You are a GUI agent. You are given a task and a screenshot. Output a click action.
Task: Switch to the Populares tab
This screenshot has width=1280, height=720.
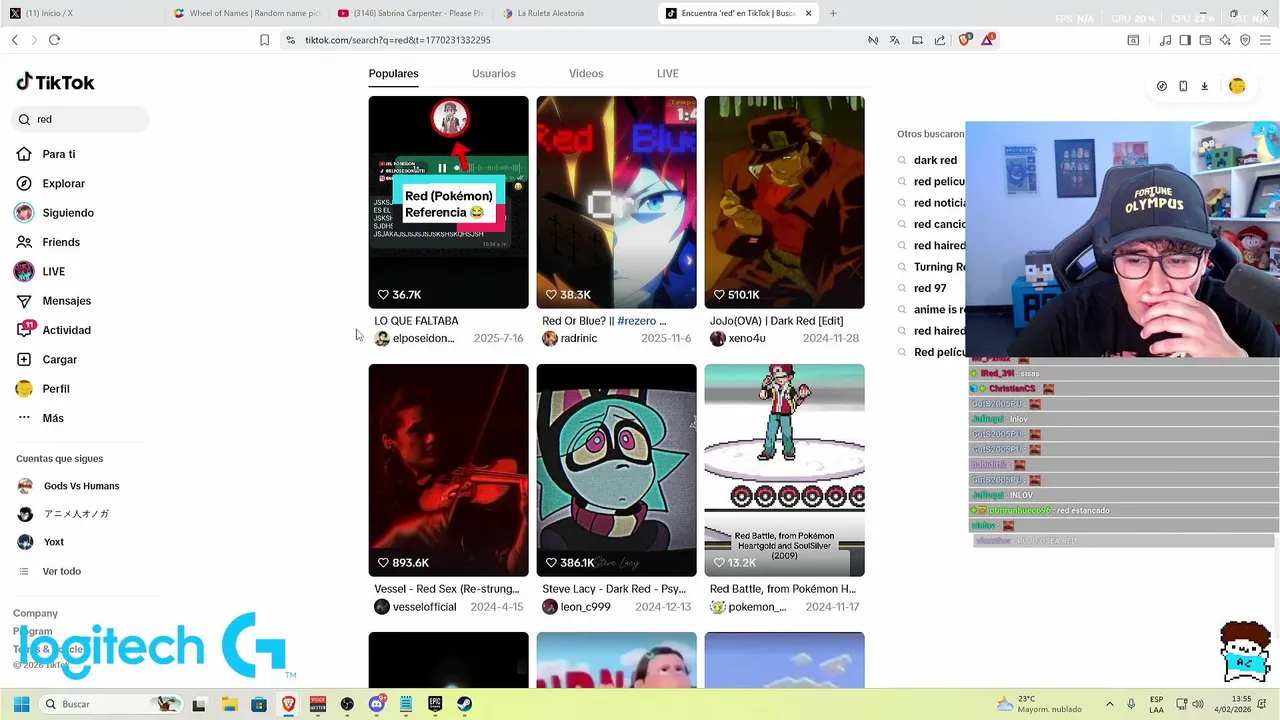click(x=393, y=73)
